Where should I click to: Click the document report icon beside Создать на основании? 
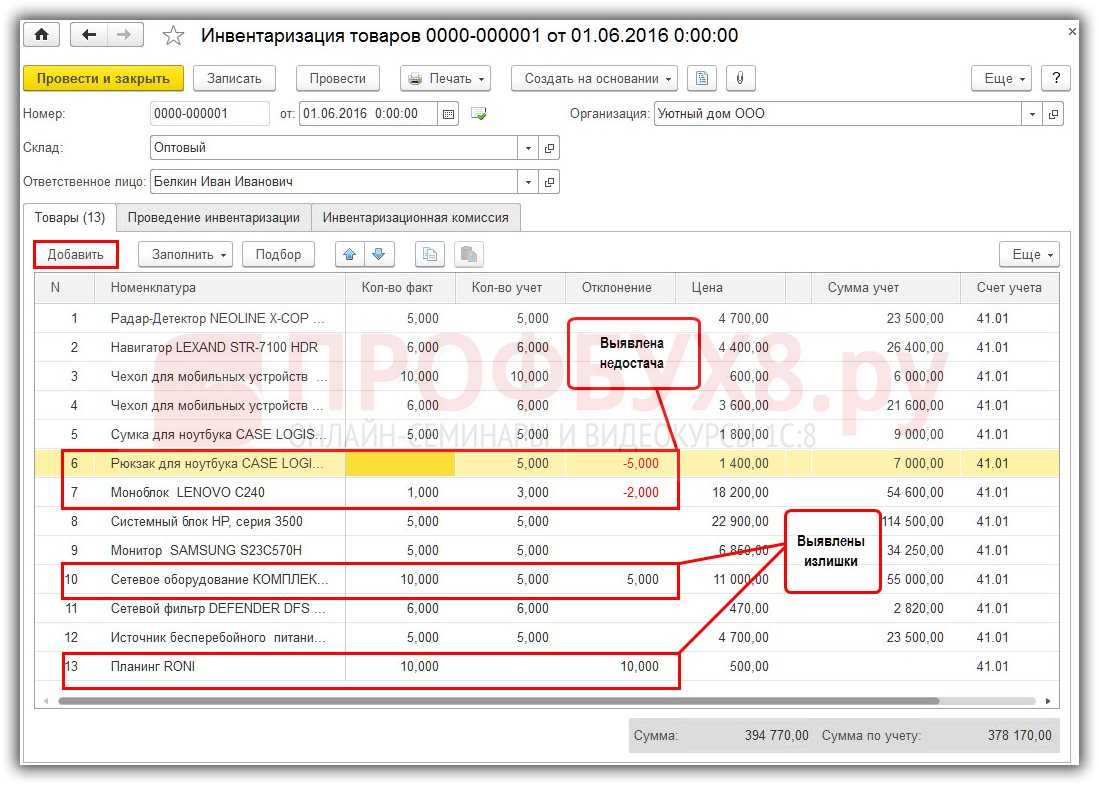703,78
